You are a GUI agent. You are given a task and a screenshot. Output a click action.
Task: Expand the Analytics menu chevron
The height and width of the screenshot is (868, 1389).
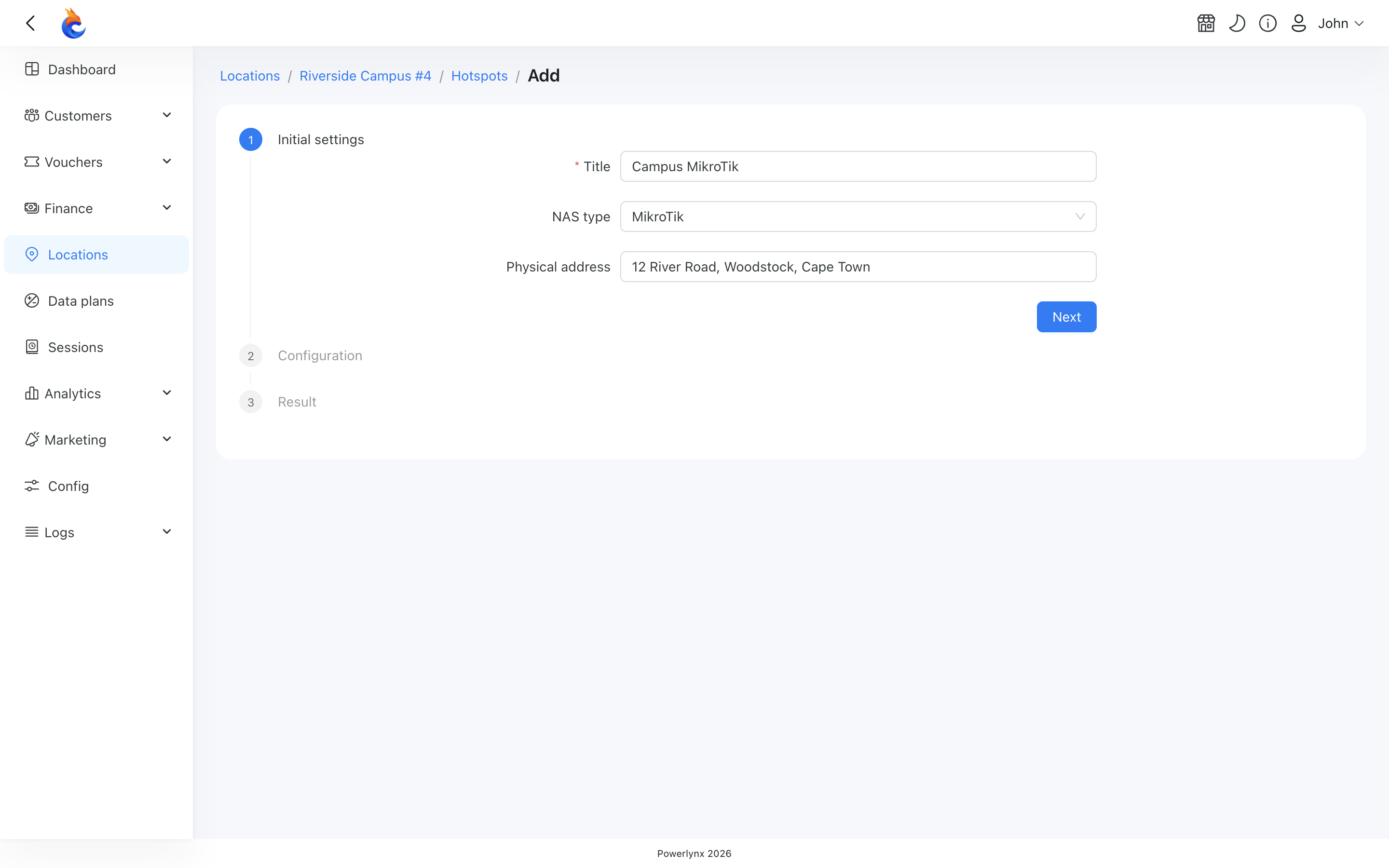pos(167,393)
